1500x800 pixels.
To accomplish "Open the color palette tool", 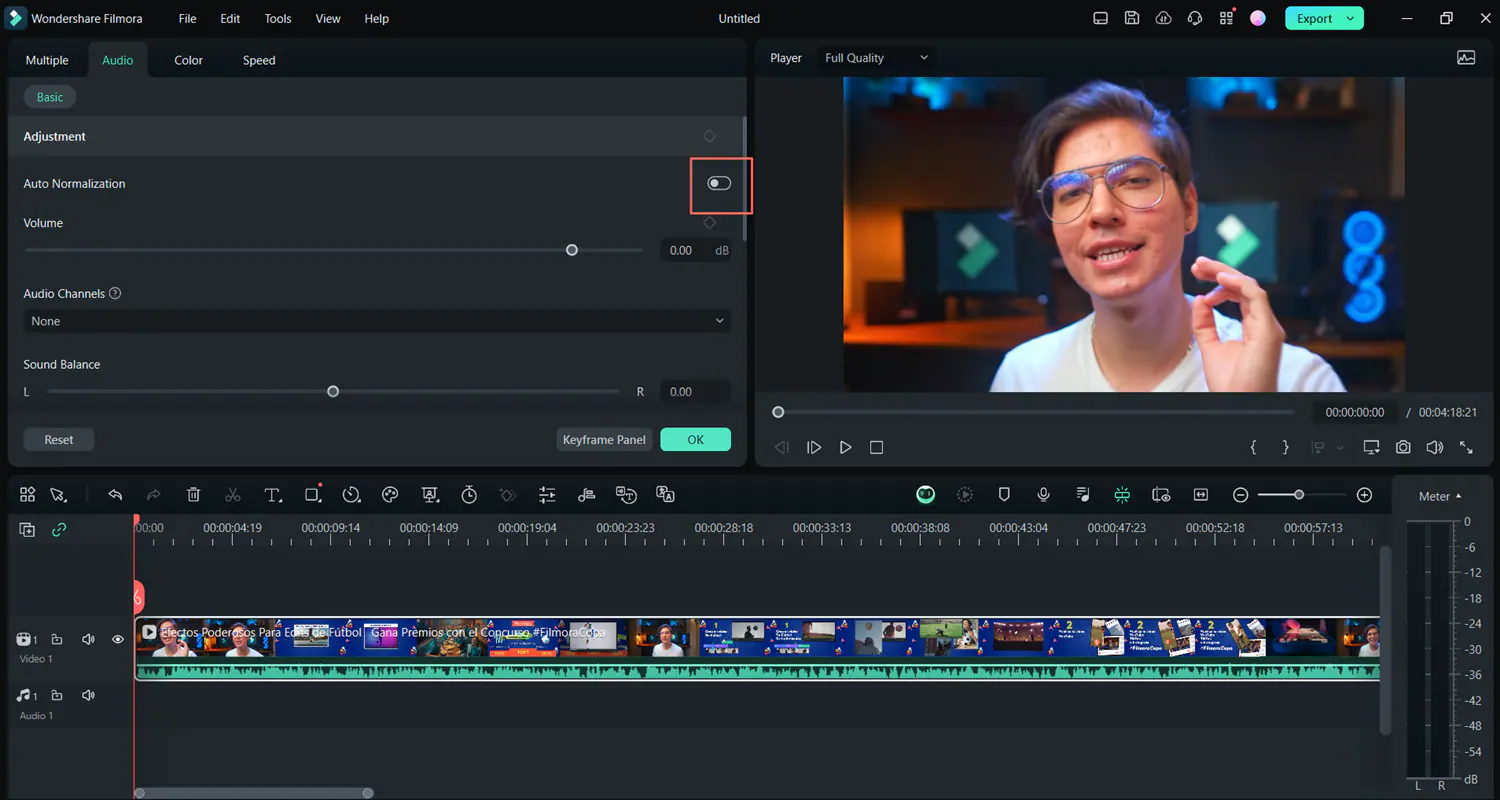I will click(x=390, y=495).
